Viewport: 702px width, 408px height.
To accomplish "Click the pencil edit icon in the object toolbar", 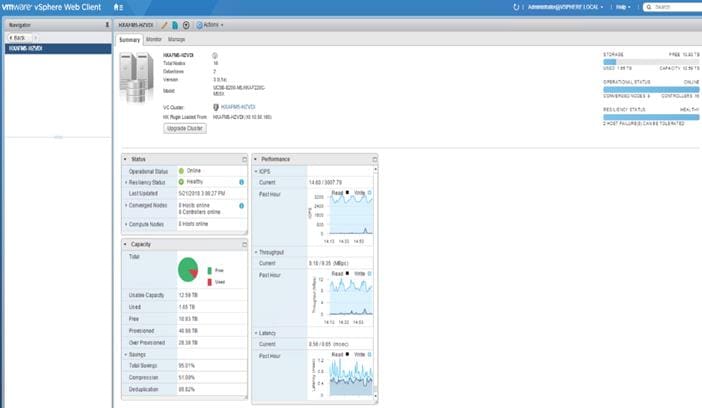I will 164,25.
